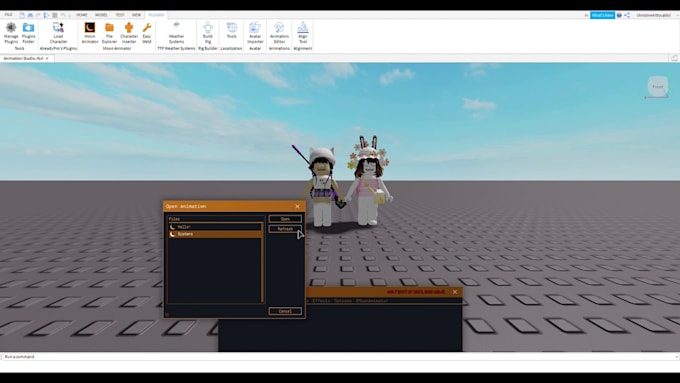Close the Animation Studio.rbxl tab
Screen dimensions: 680x383
point(47,58)
